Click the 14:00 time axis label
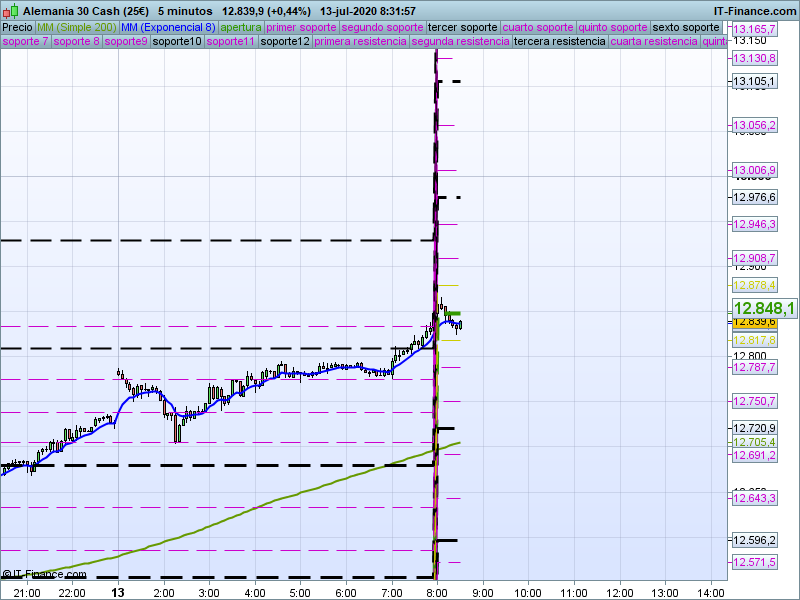800x600 pixels. [711, 593]
